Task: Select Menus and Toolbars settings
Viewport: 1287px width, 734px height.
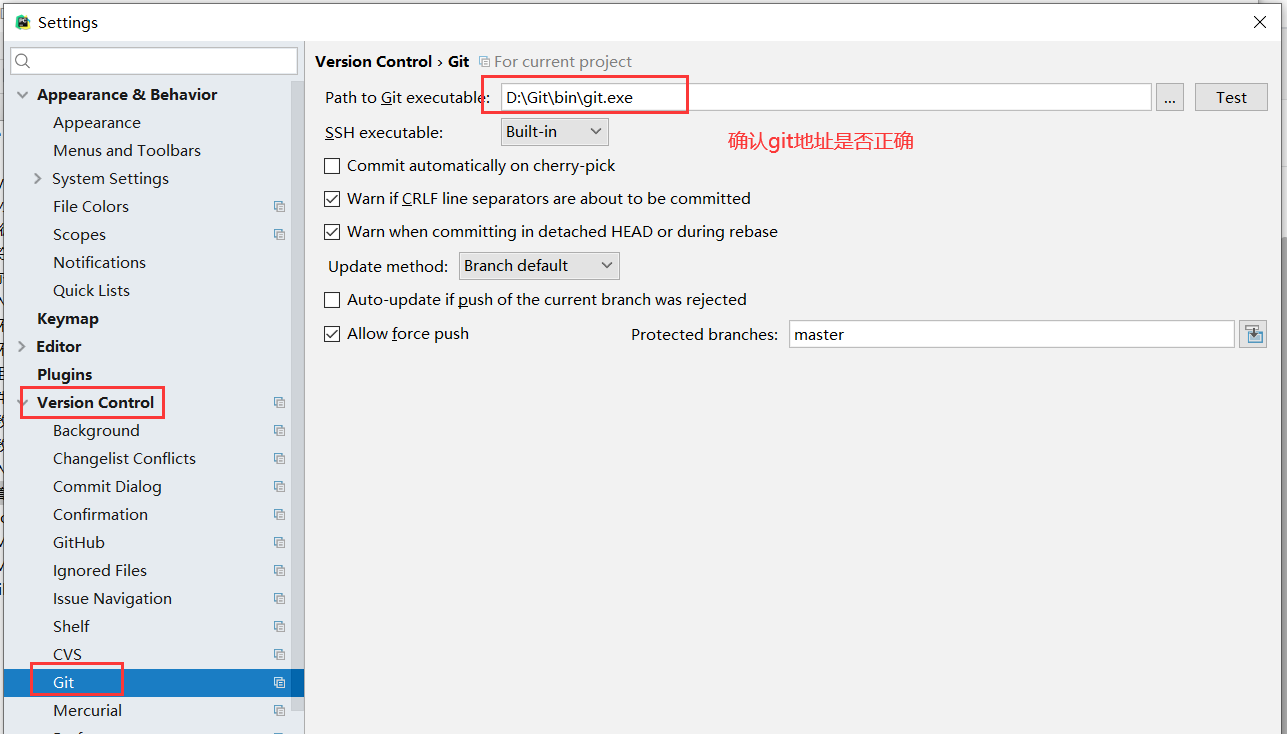Action: point(127,151)
